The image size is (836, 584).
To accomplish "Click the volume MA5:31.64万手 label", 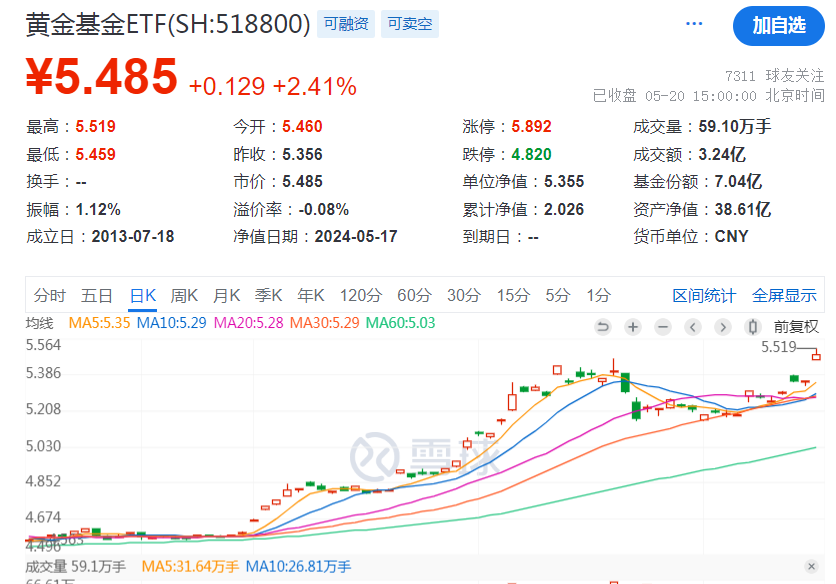I will [190, 566].
